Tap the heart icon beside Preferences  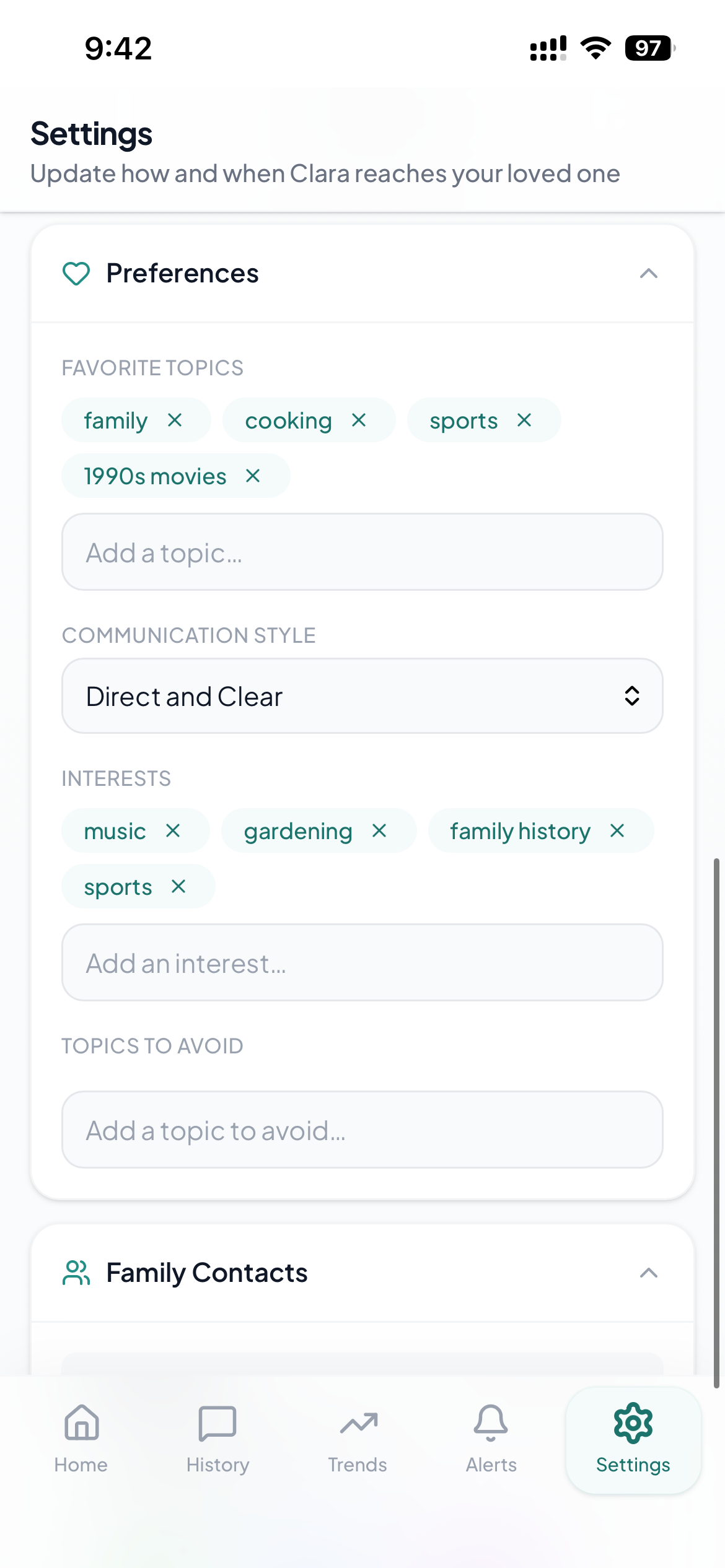click(76, 274)
